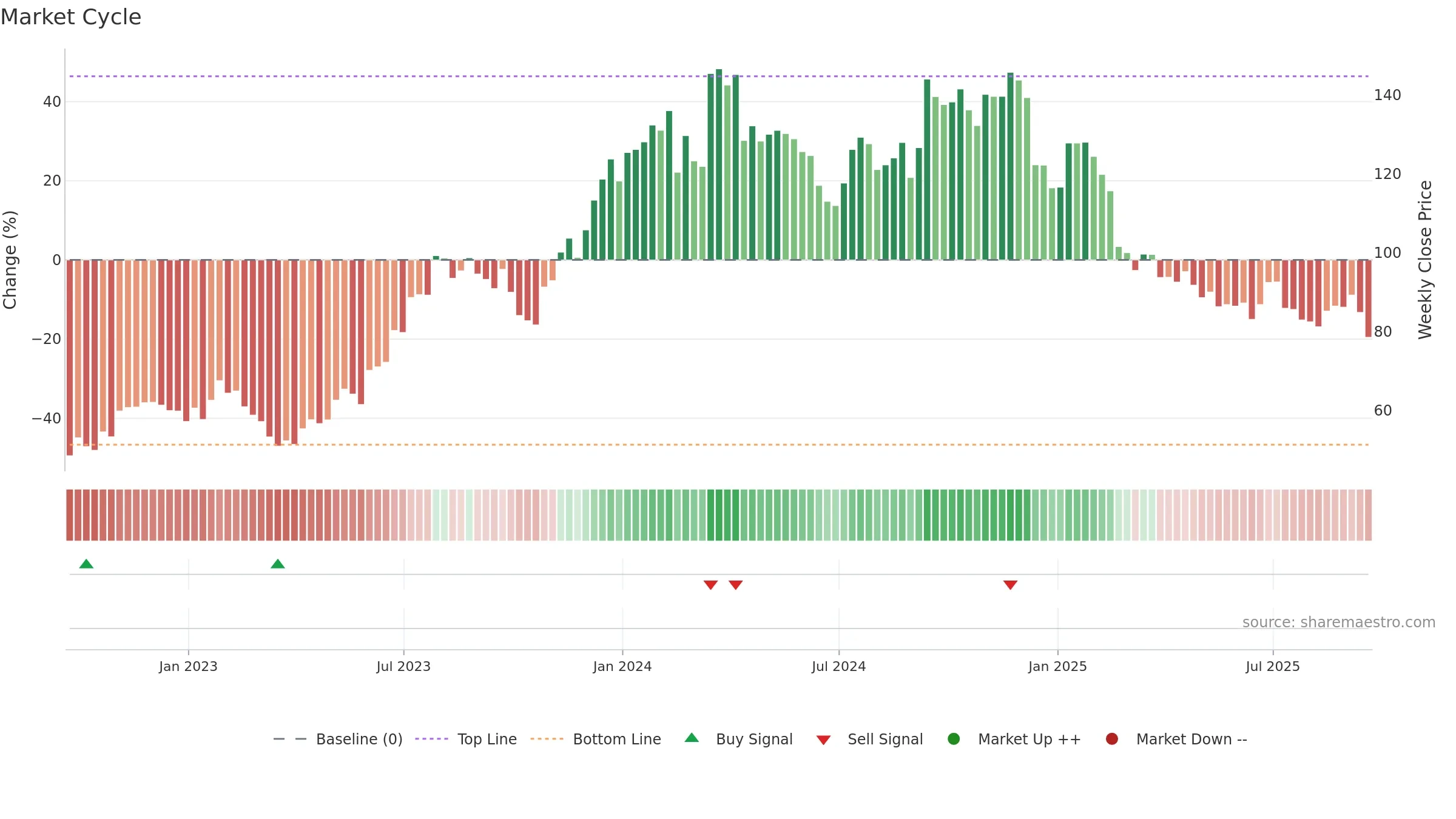Click the orange dotted bottom line
This screenshot has width=1456, height=819.
719,445
